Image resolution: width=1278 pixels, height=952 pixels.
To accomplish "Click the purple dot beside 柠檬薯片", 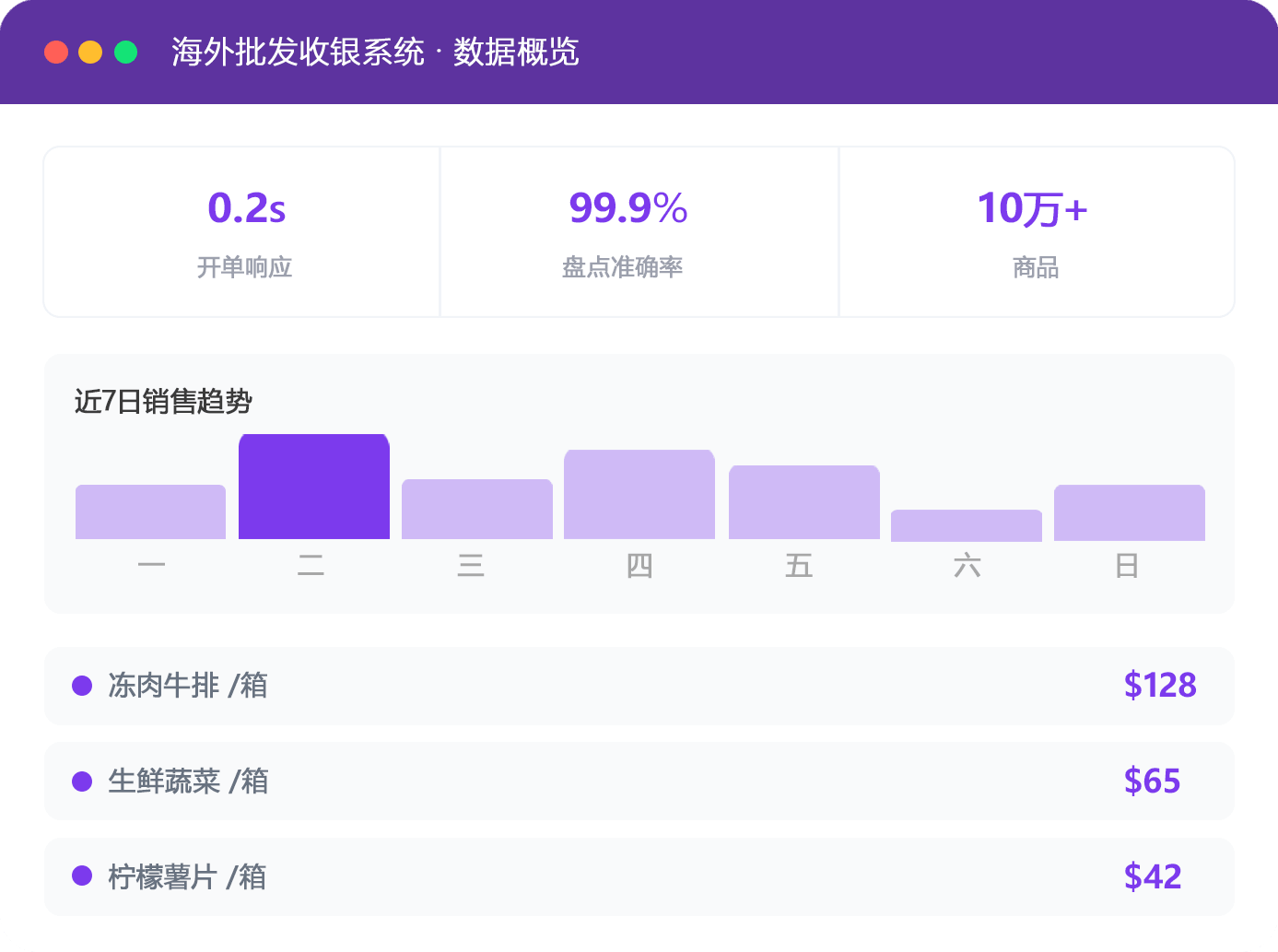I will tap(82, 876).
